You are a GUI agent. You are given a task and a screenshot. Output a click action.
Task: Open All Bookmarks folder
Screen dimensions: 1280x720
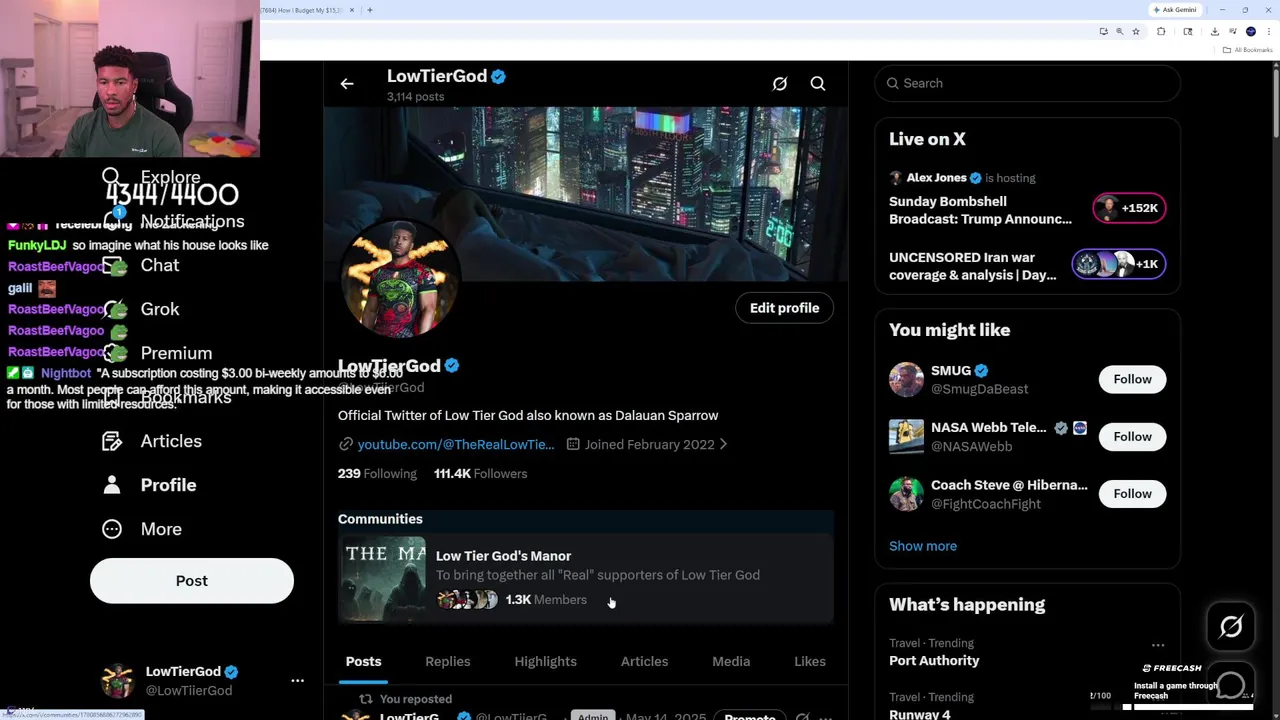click(x=1248, y=50)
